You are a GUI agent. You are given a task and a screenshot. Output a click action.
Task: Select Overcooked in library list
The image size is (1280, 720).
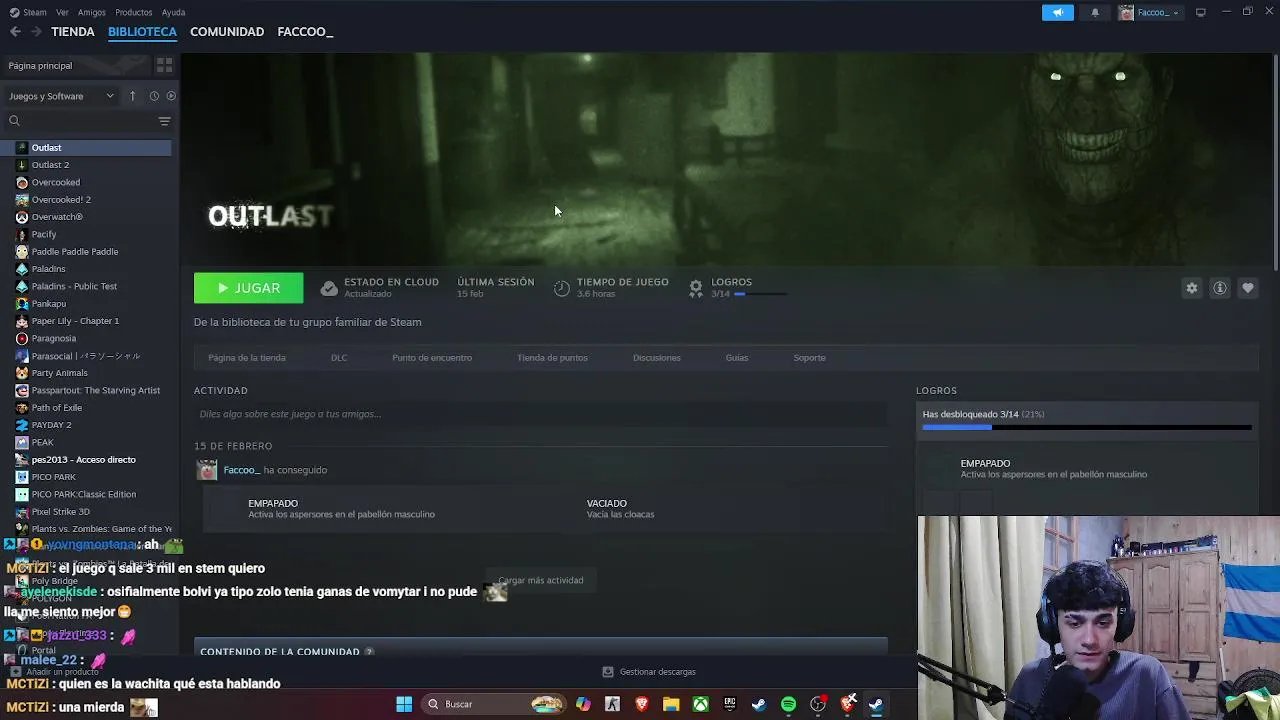pyautogui.click(x=55, y=182)
